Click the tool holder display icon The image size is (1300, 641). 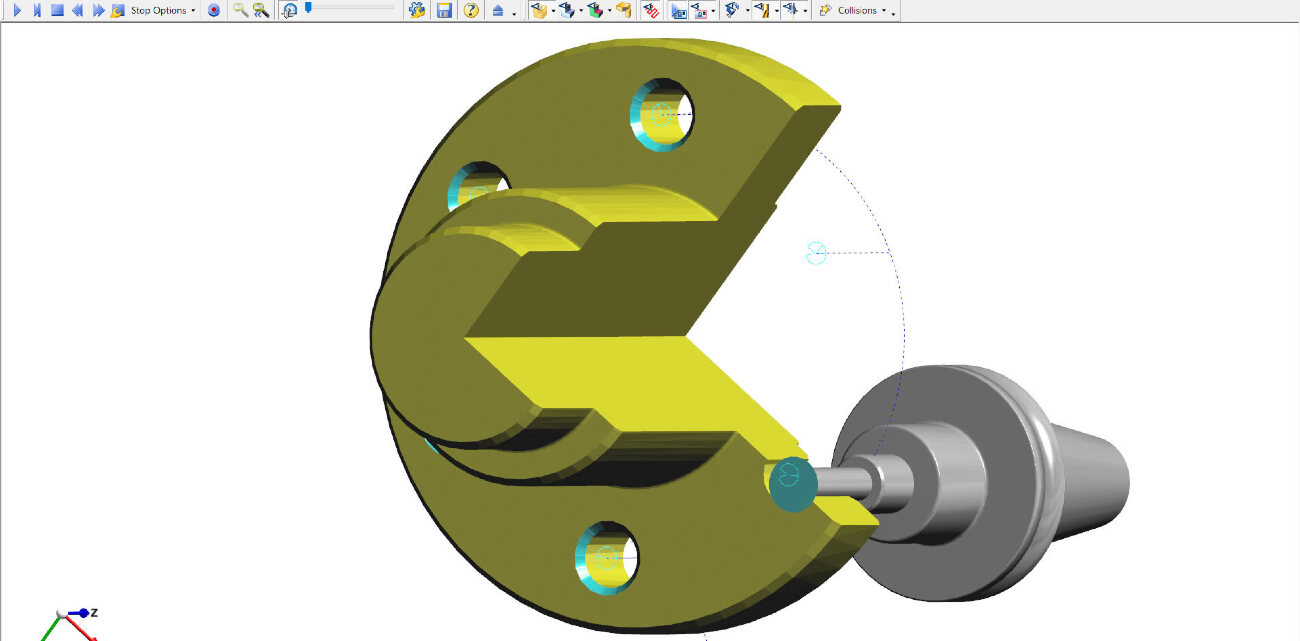[x=731, y=10]
